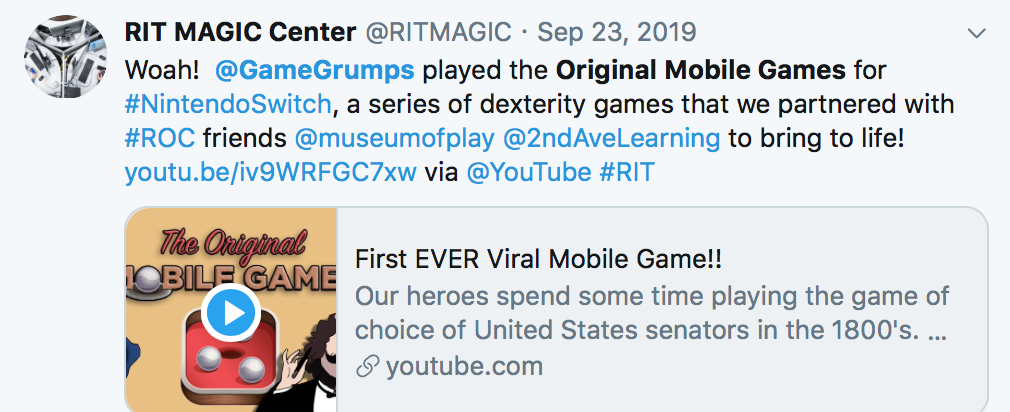Open the "First EVER Viral Mobile Game!!" card title
The height and width of the screenshot is (412, 1010).
point(539,259)
